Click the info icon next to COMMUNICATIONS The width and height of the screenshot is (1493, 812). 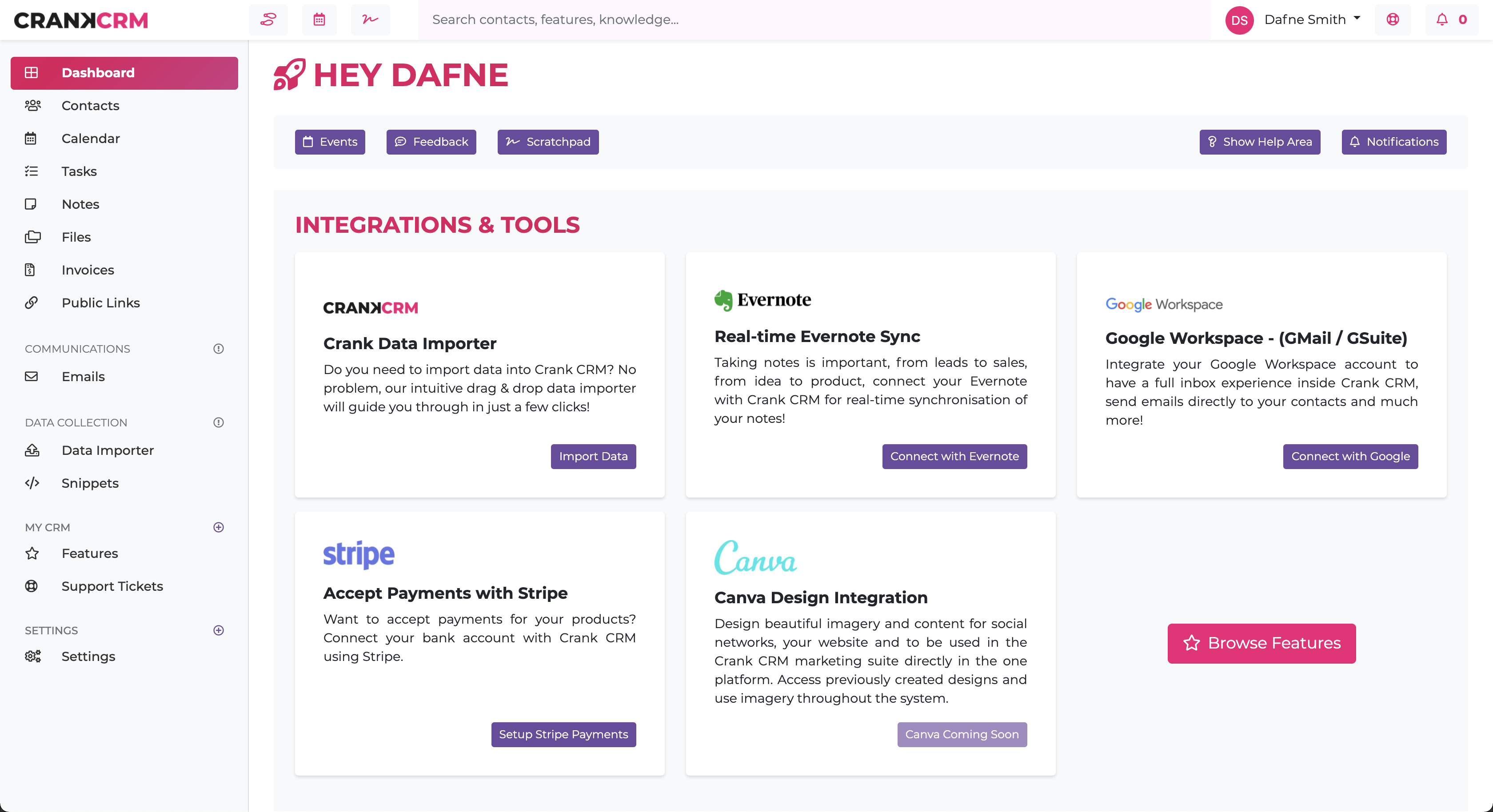[218, 349]
